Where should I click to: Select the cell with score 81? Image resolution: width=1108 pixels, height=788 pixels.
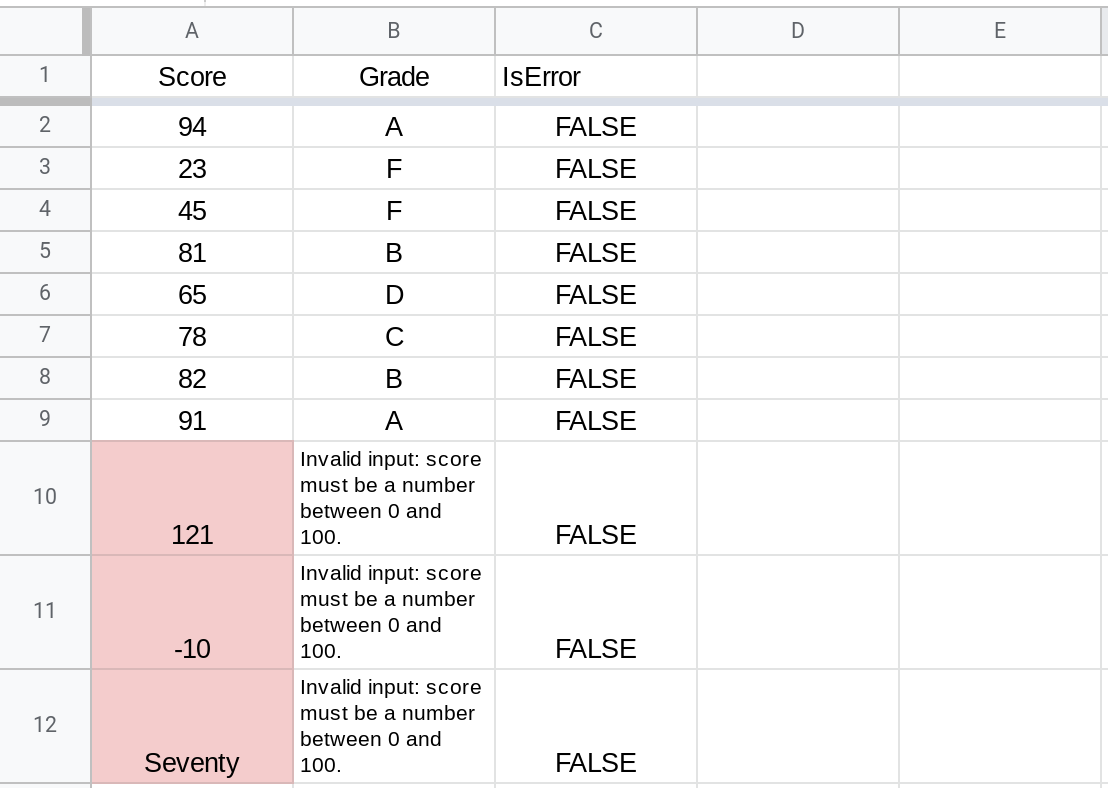pyautogui.click(x=192, y=252)
